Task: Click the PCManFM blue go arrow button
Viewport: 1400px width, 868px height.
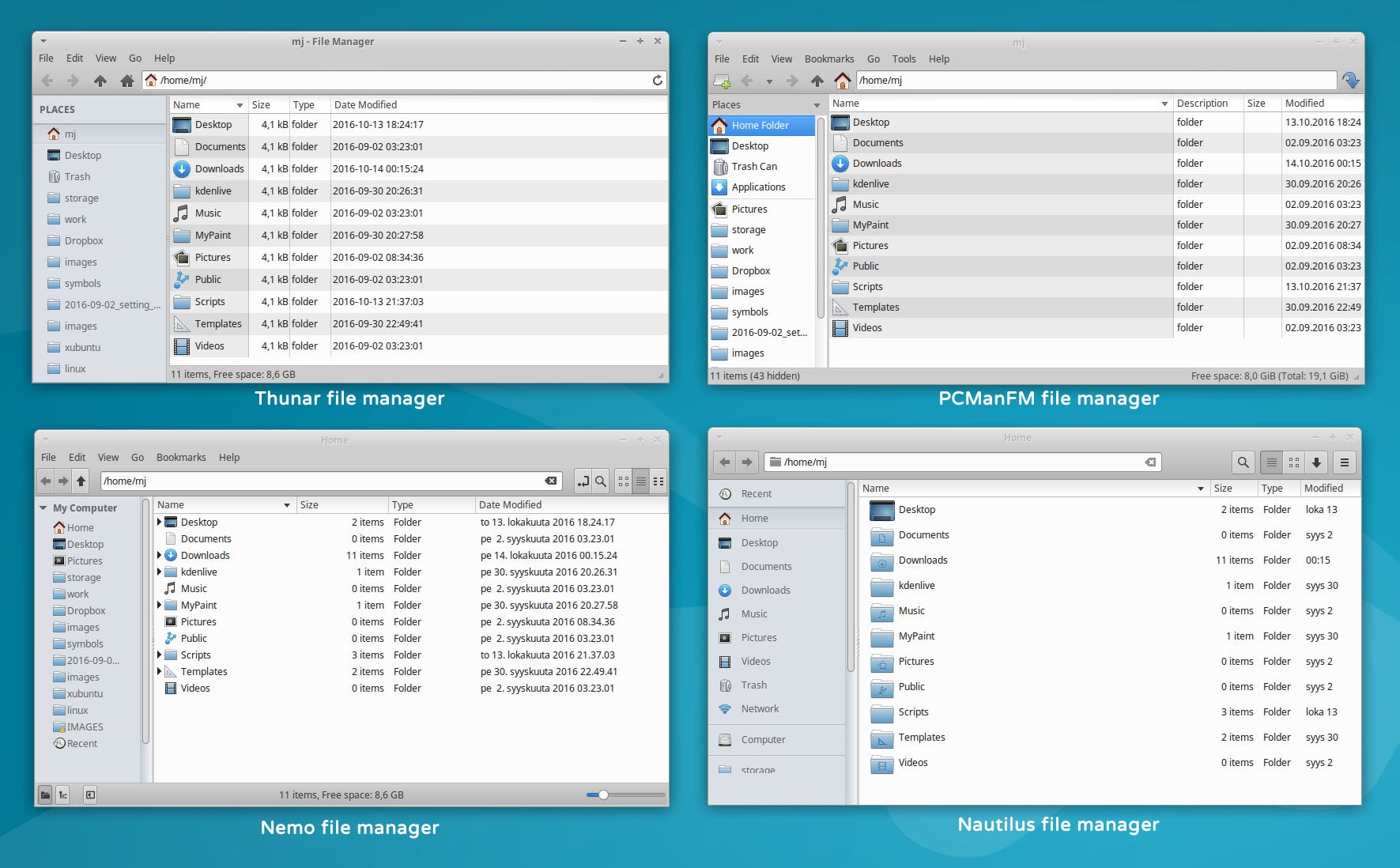Action: point(1350,80)
